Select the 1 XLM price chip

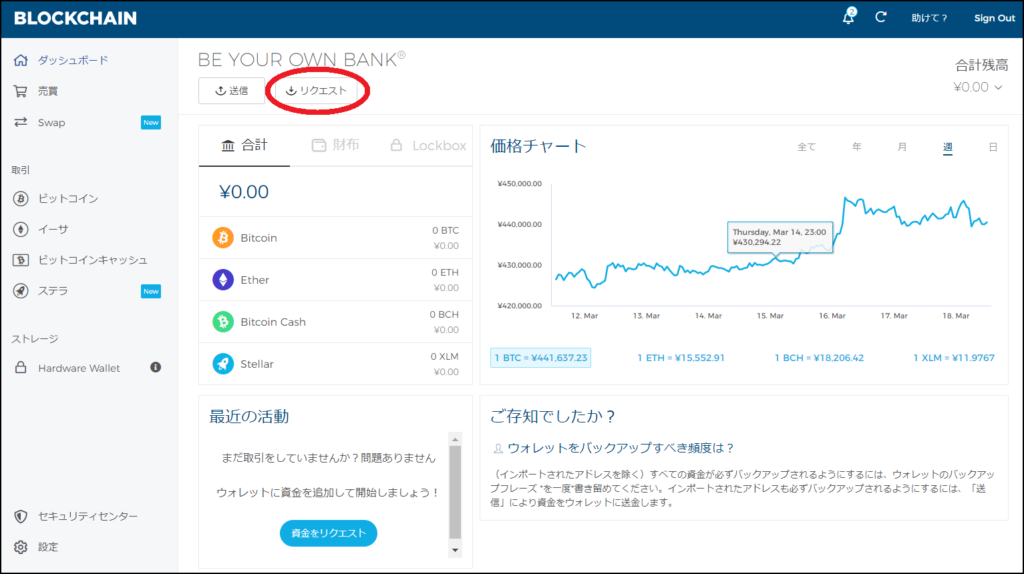click(x=953, y=358)
